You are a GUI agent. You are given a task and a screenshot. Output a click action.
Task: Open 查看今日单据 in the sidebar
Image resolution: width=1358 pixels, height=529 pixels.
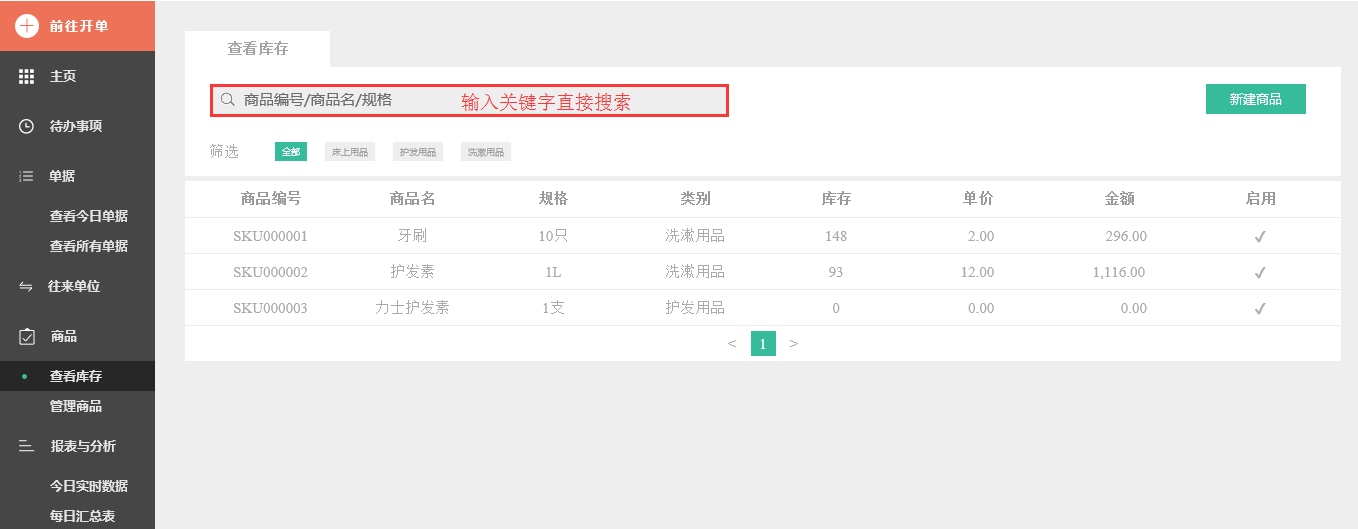click(x=89, y=216)
